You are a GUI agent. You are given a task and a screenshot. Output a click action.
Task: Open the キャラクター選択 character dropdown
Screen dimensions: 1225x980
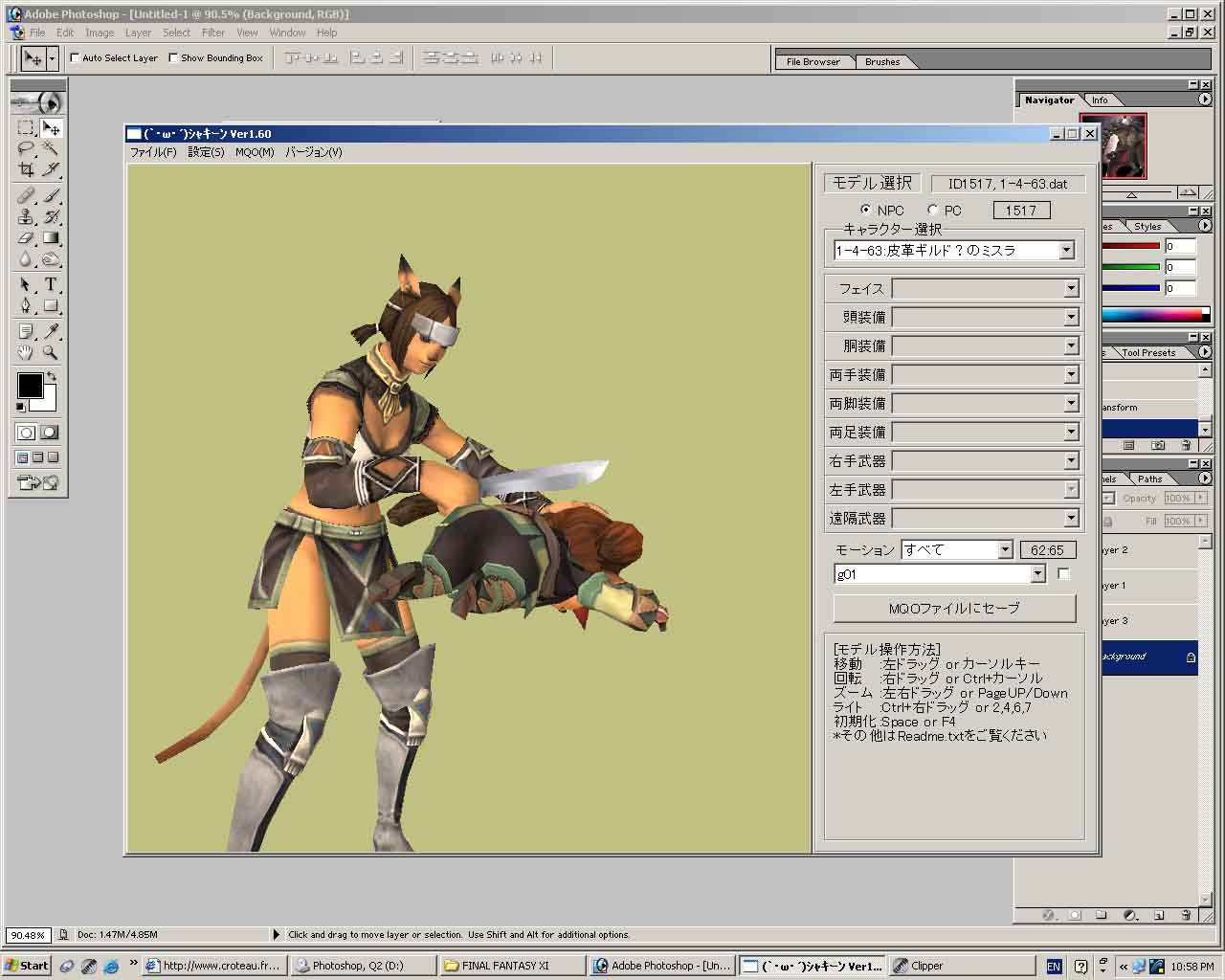coord(1066,251)
